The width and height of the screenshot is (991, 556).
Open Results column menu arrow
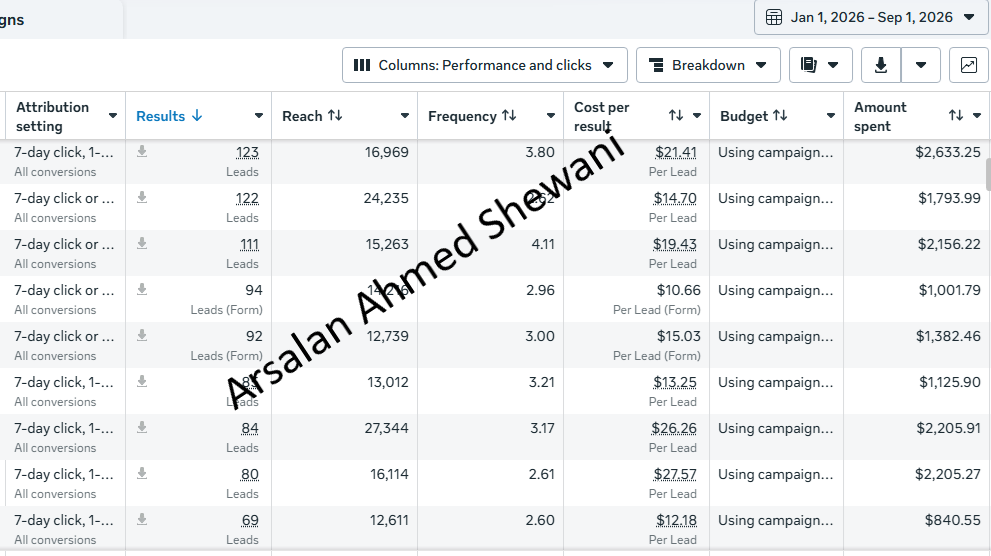[258, 116]
